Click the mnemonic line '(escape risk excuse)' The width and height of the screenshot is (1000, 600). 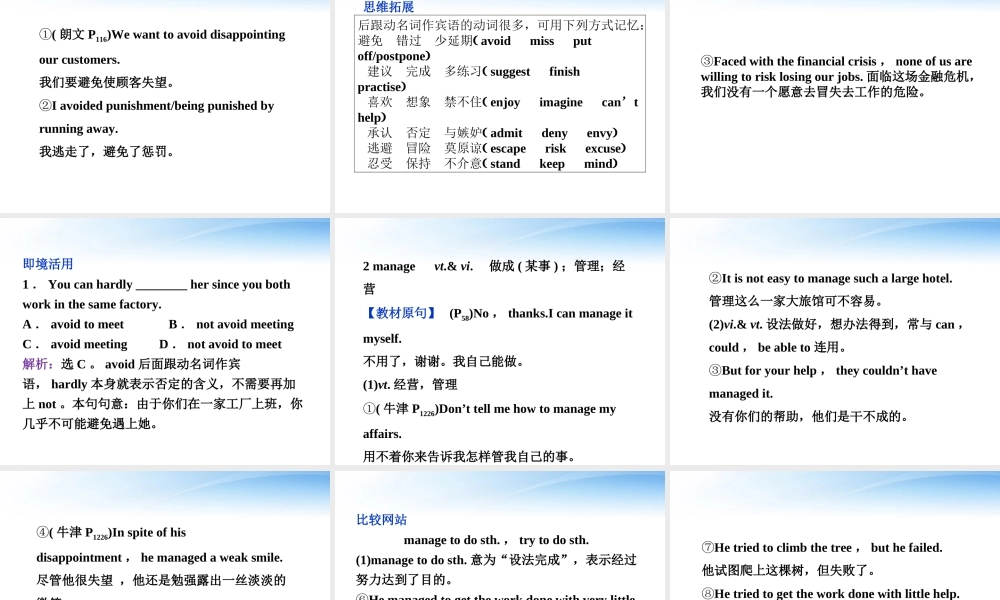click(x=554, y=148)
